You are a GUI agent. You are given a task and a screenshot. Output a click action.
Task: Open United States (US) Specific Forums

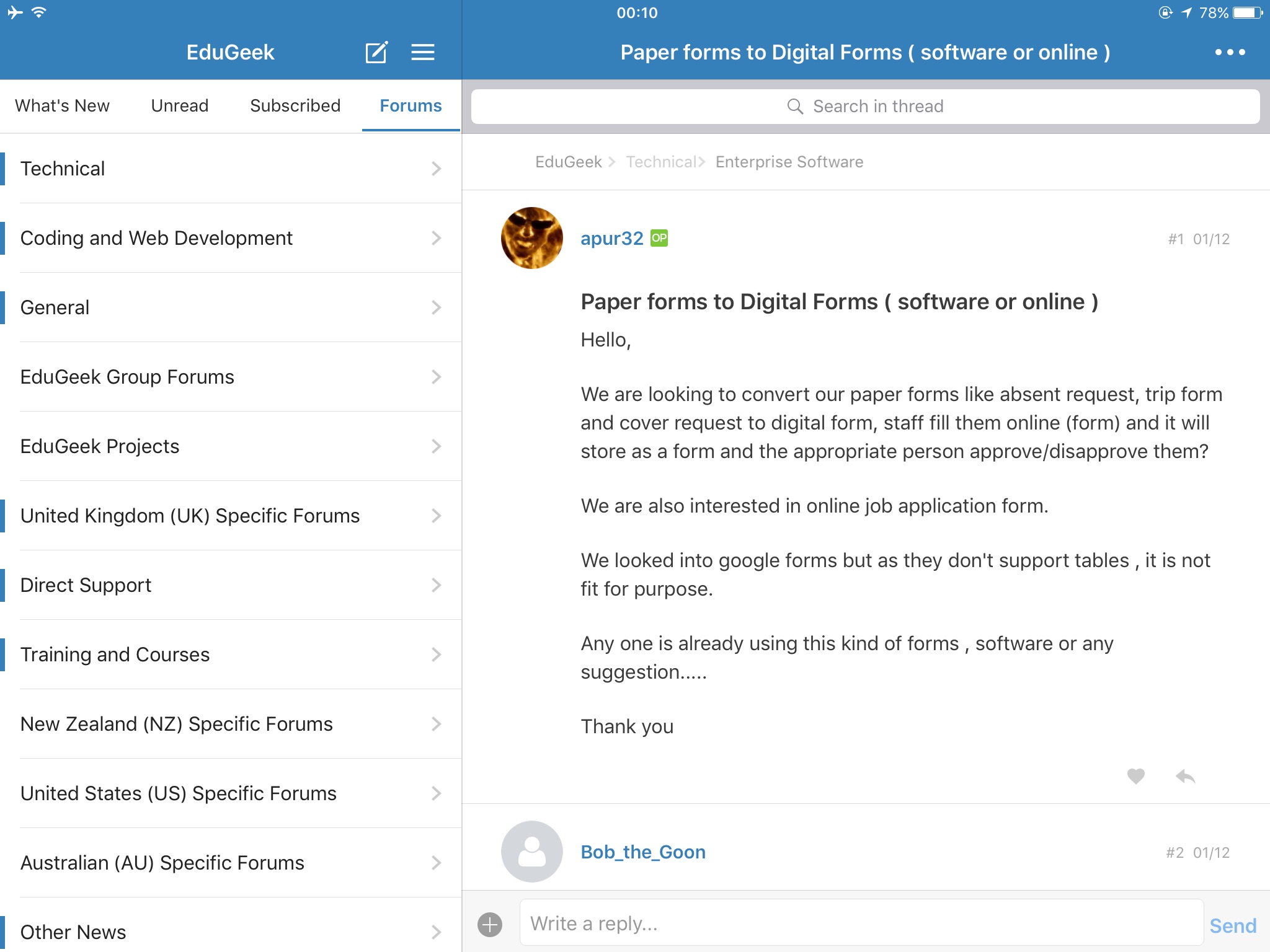(x=231, y=793)
